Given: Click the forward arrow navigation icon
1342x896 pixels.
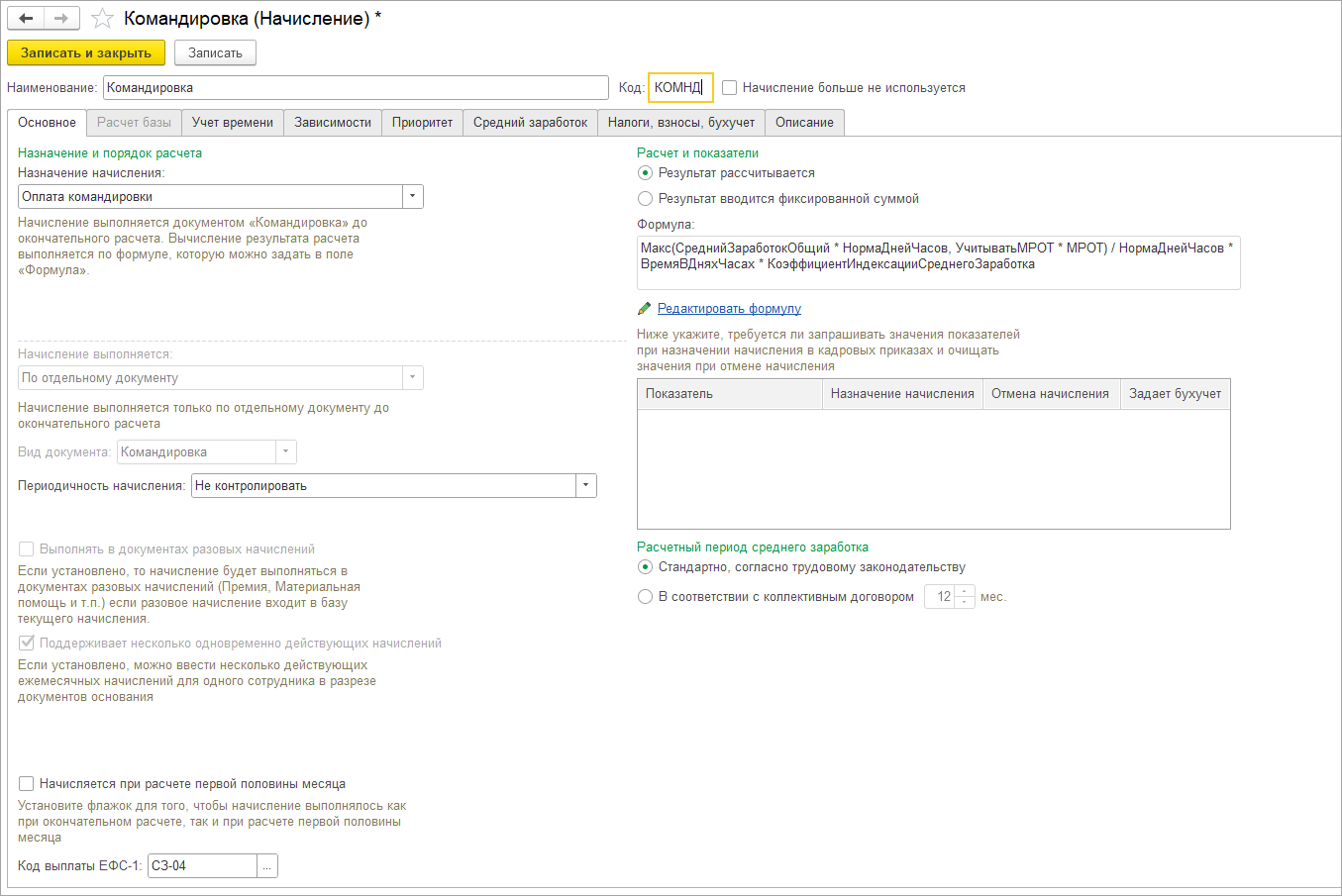Looking at the screenshot, I should pyautogui.click(x=61, y=18).
